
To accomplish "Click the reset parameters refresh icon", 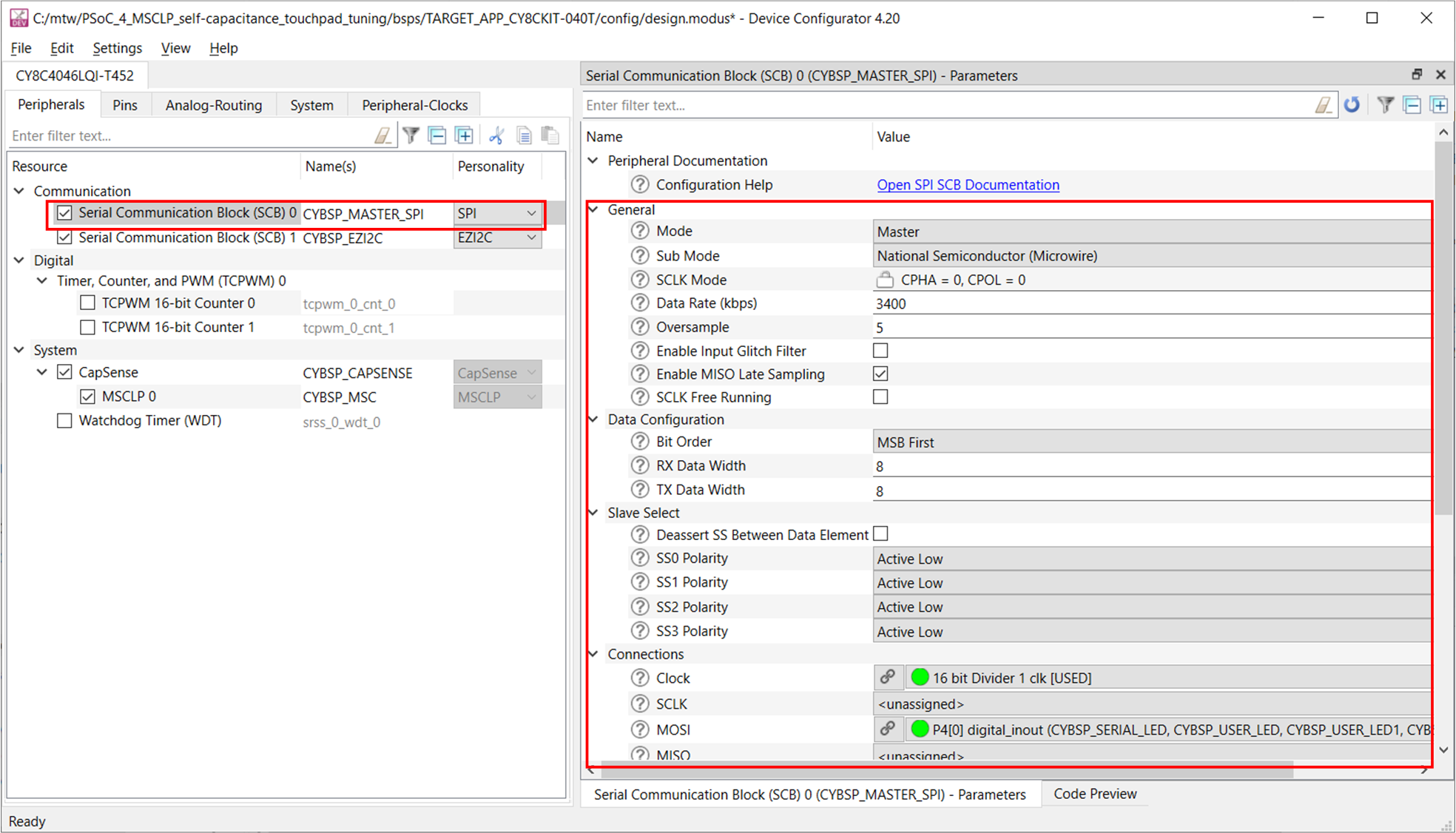I will click(x=1352, y=105).
